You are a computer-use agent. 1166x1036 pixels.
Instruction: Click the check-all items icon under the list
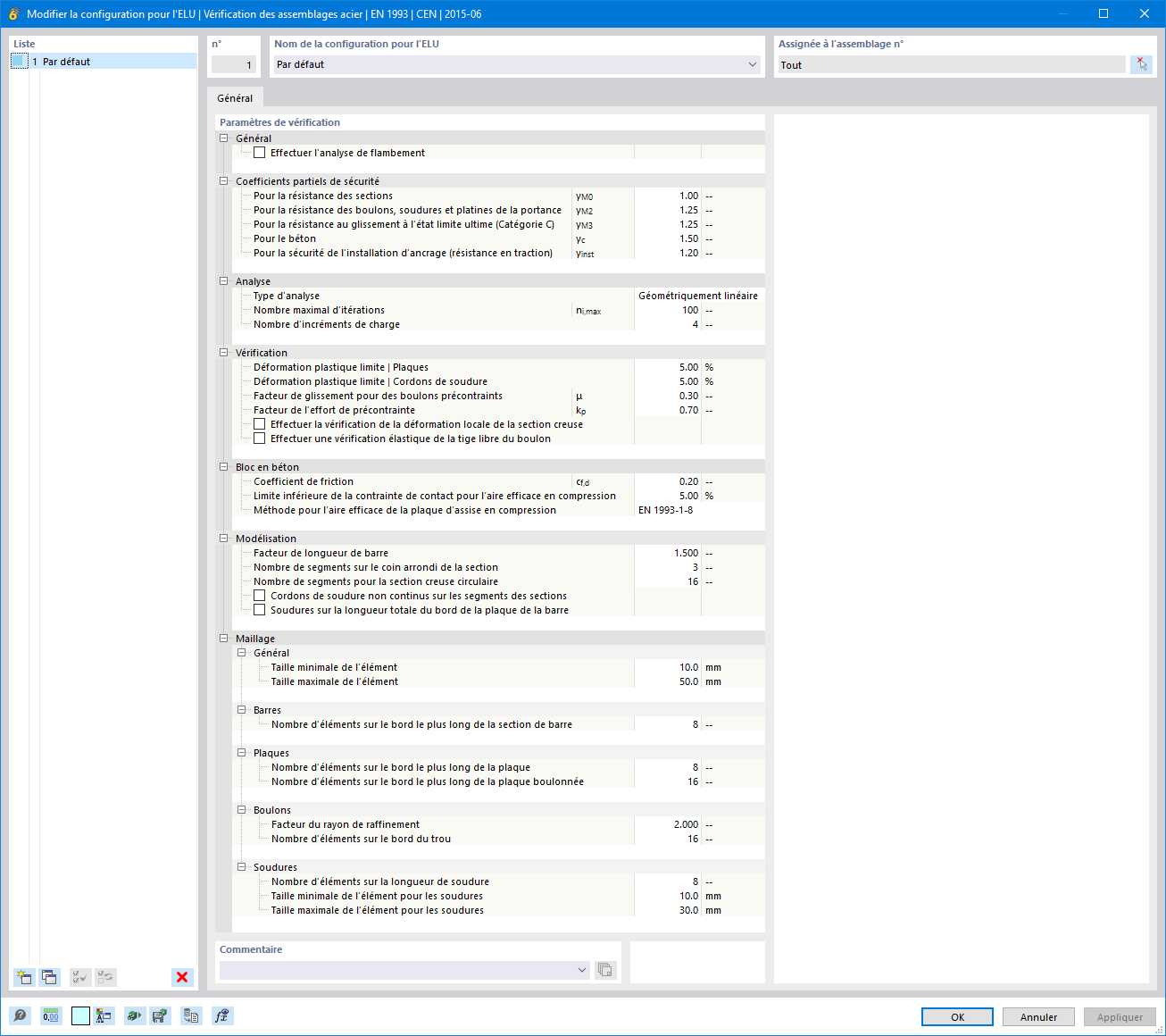point(80,977)
